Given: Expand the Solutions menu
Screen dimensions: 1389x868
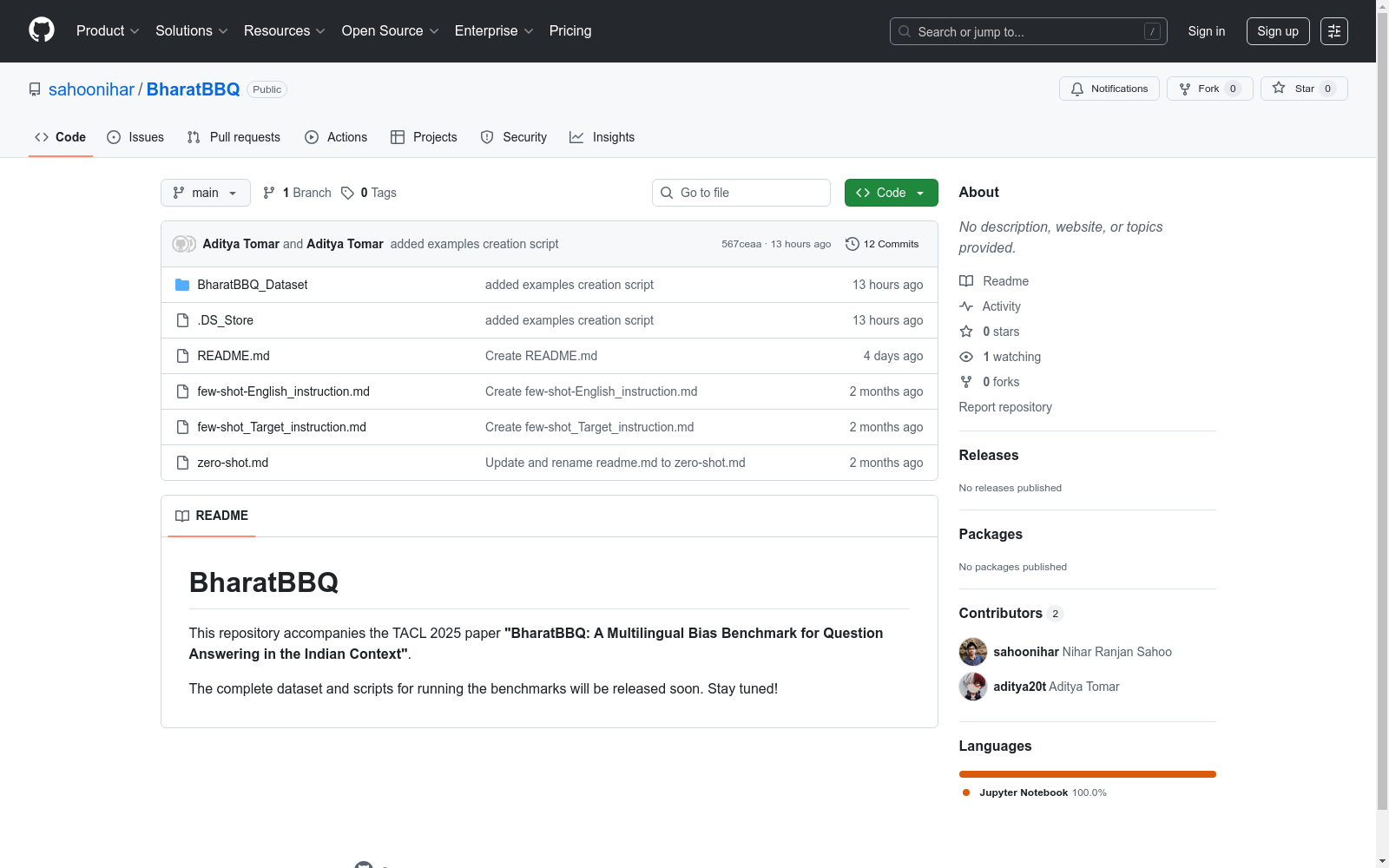Looking at the screenshot, I should 192,31.
